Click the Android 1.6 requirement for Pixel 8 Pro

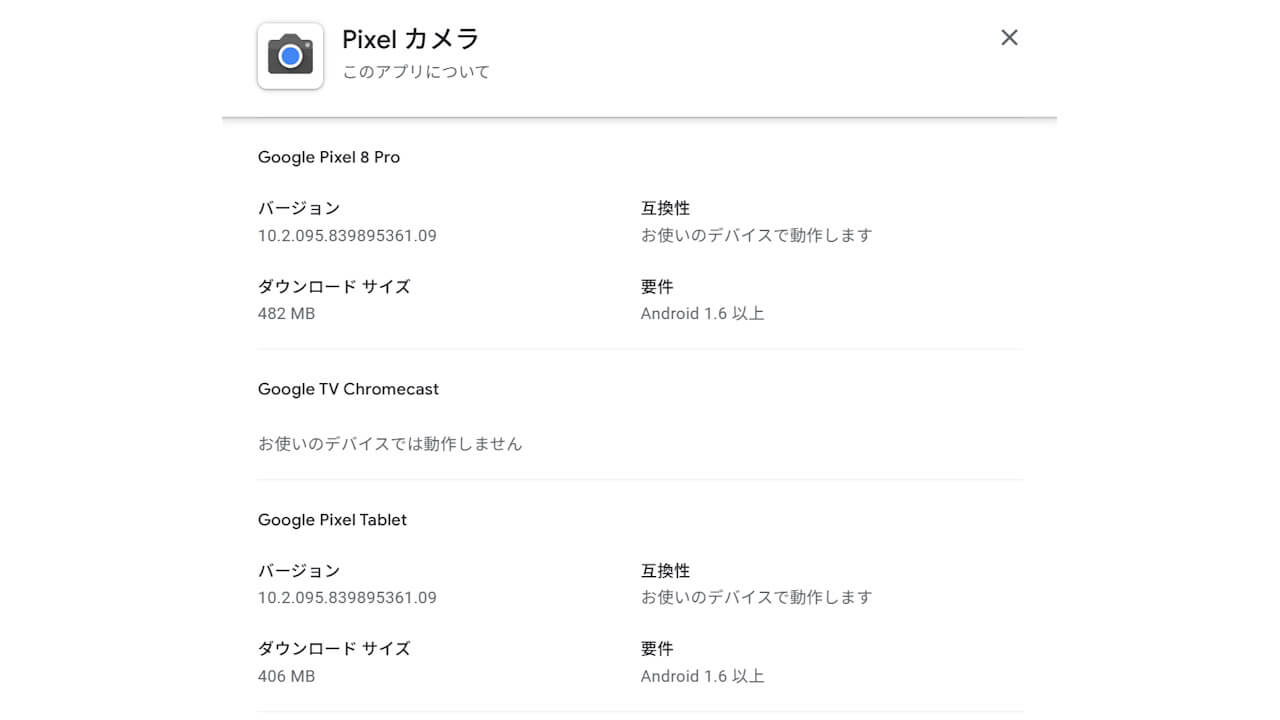[x=702, y=314]
